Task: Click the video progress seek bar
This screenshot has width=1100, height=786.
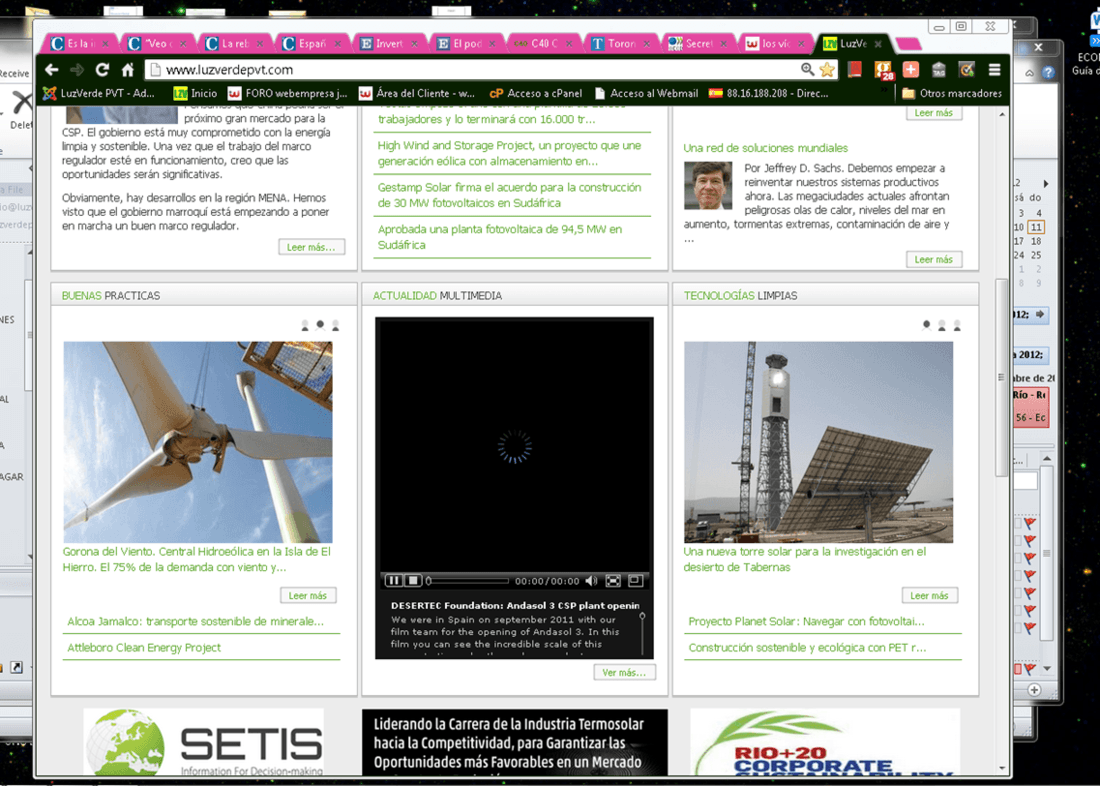Action: 468,580
